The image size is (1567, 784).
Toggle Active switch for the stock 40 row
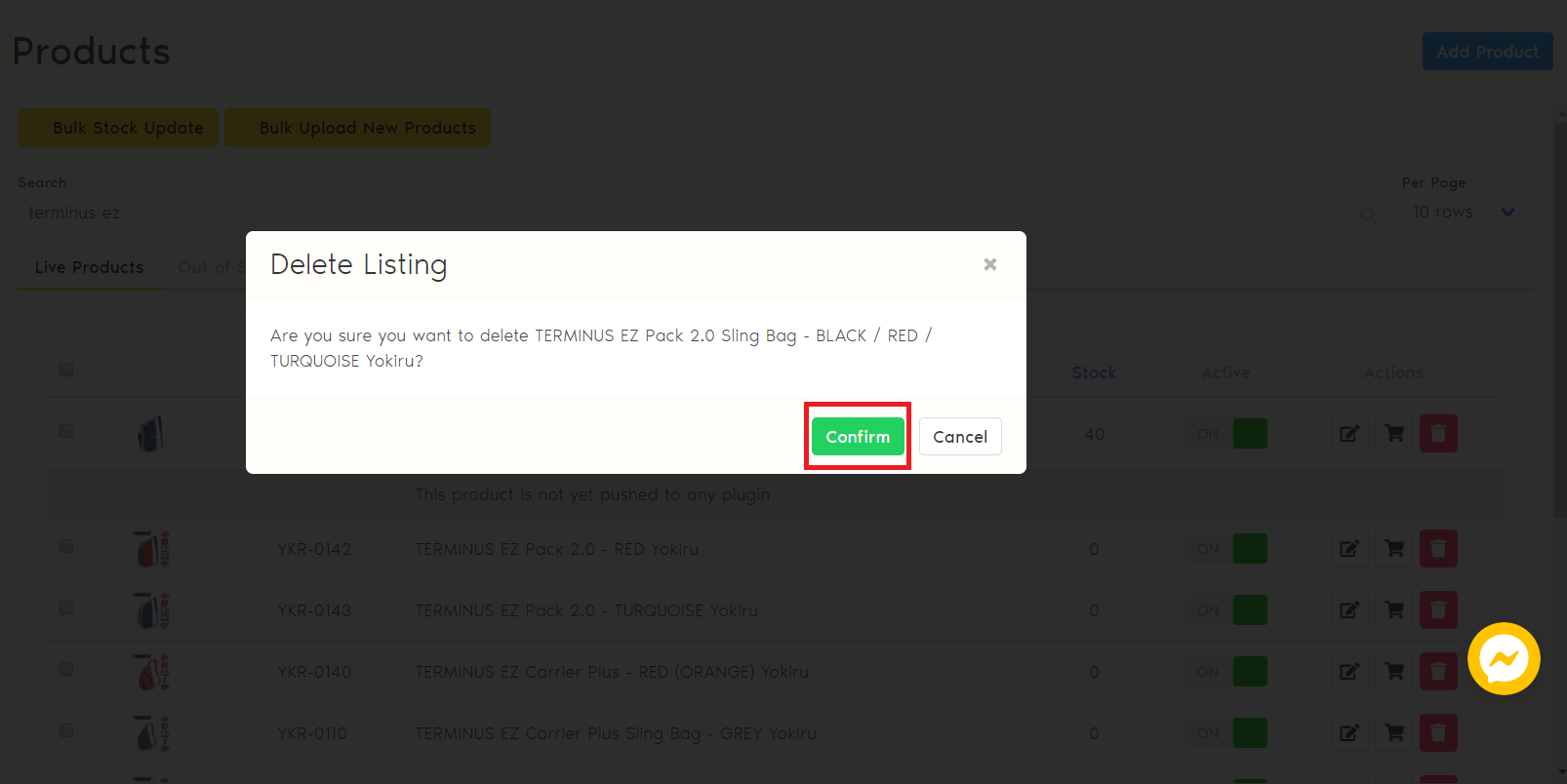pyautogui.click(x=1225, y=434)
